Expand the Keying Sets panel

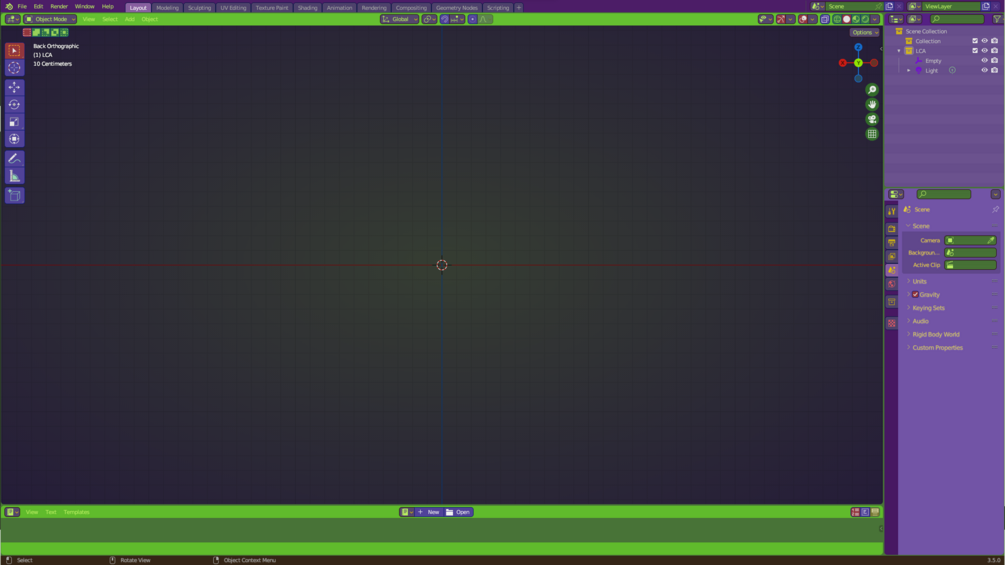pos(928,308)
